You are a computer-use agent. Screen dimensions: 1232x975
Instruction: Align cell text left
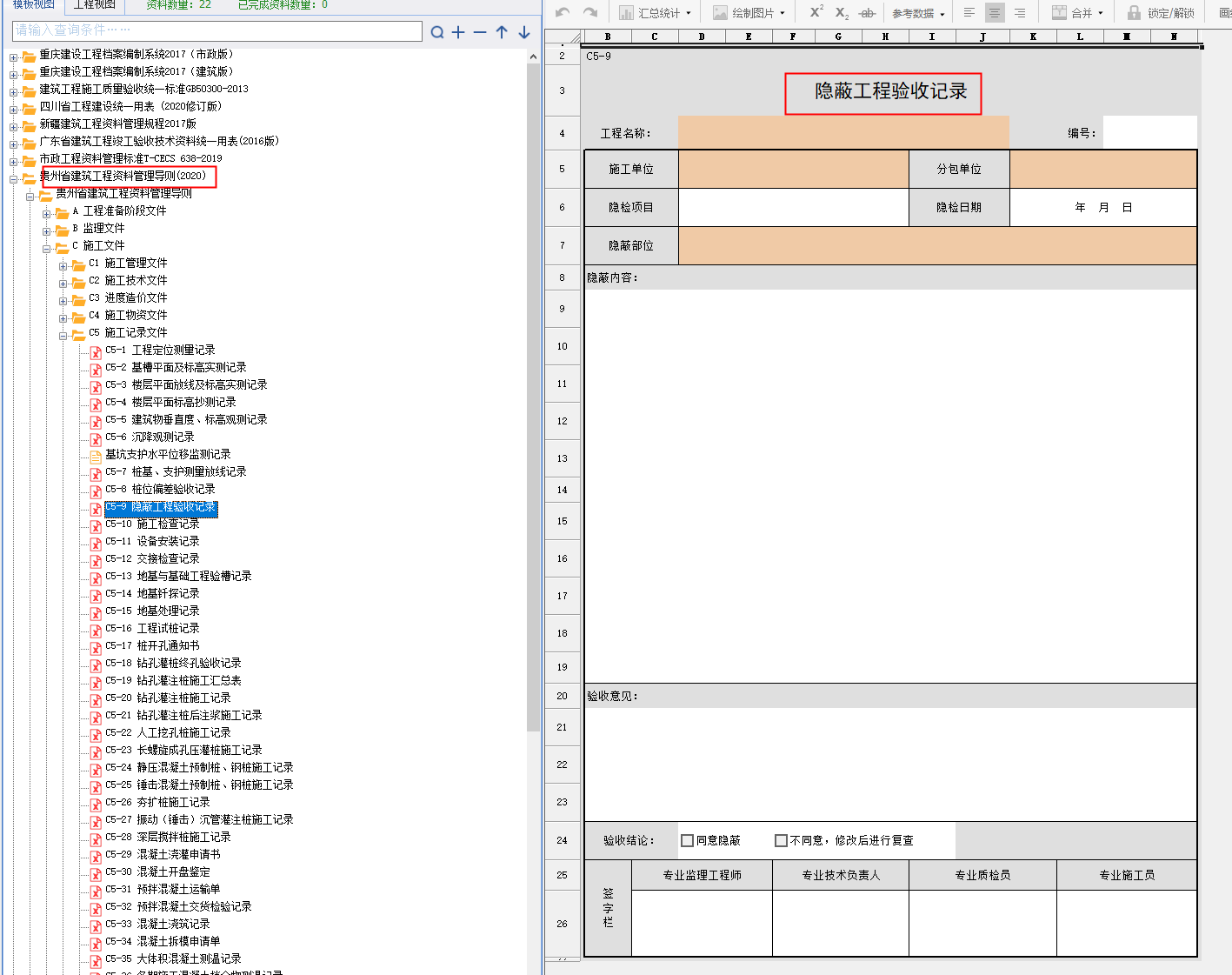[969, 12]
